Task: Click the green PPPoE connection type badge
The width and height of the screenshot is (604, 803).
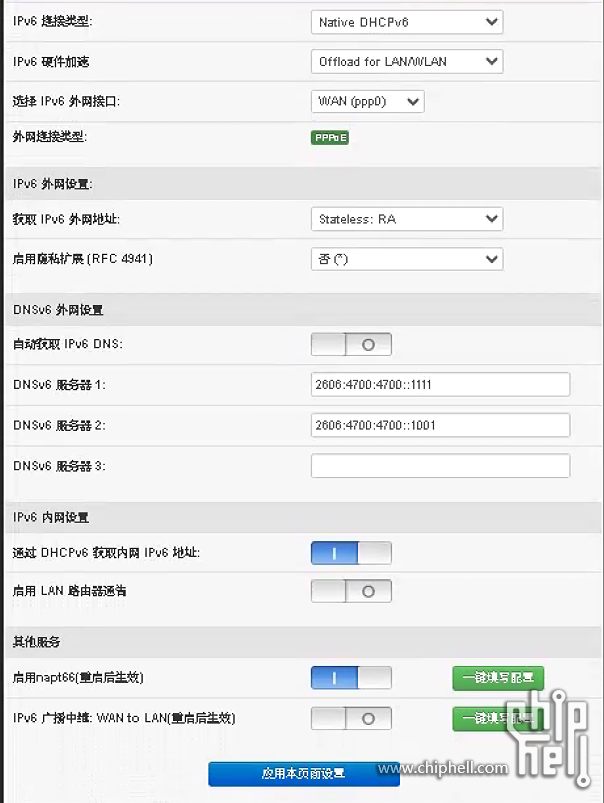Action: click(329, 138)
